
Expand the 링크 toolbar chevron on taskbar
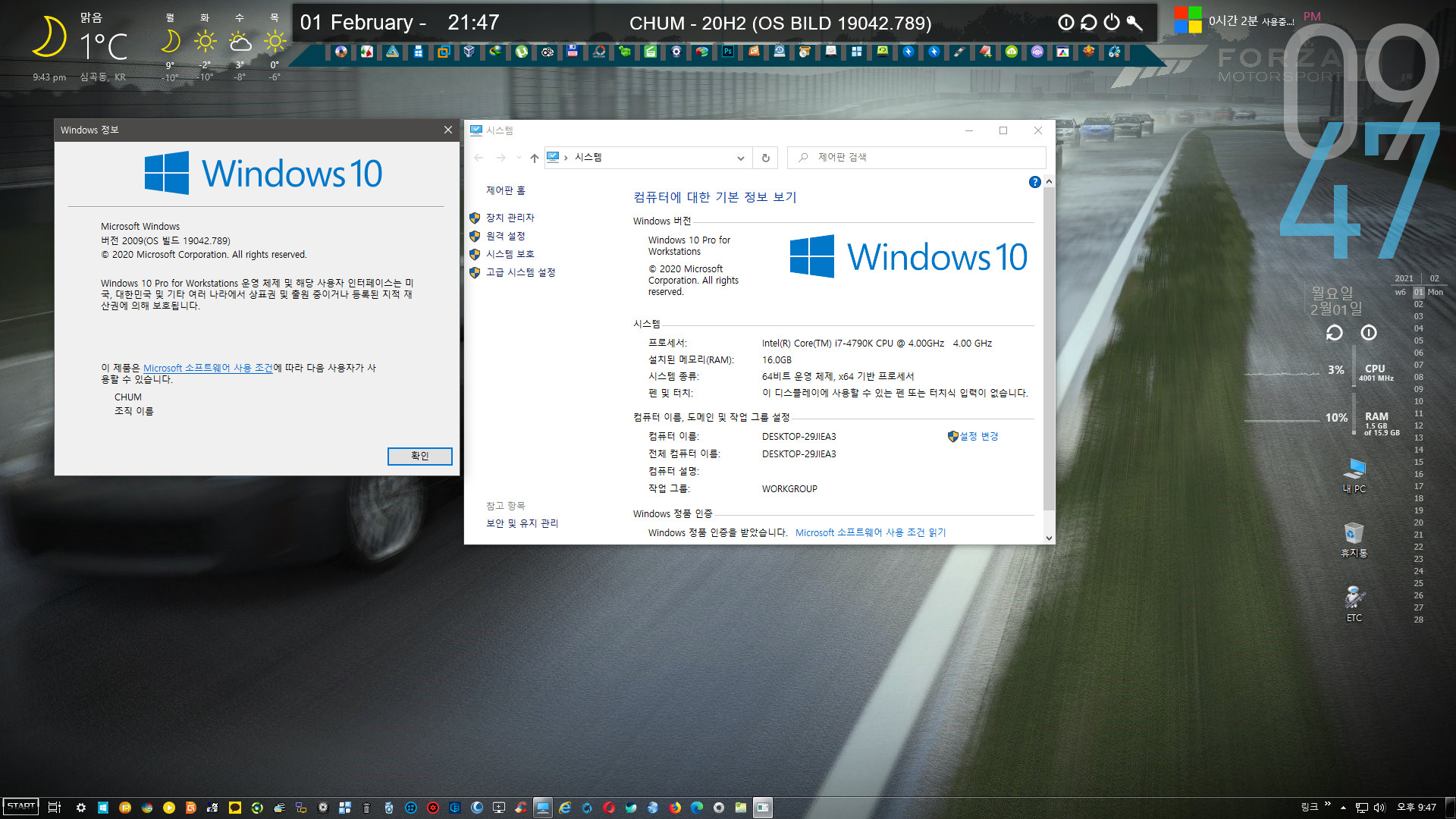pos(1327,805)
